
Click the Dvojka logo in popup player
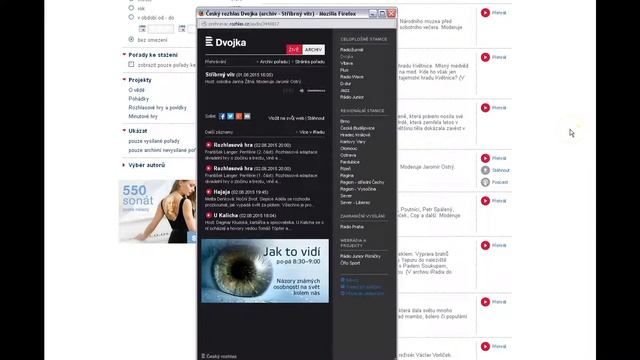[226, 42]
